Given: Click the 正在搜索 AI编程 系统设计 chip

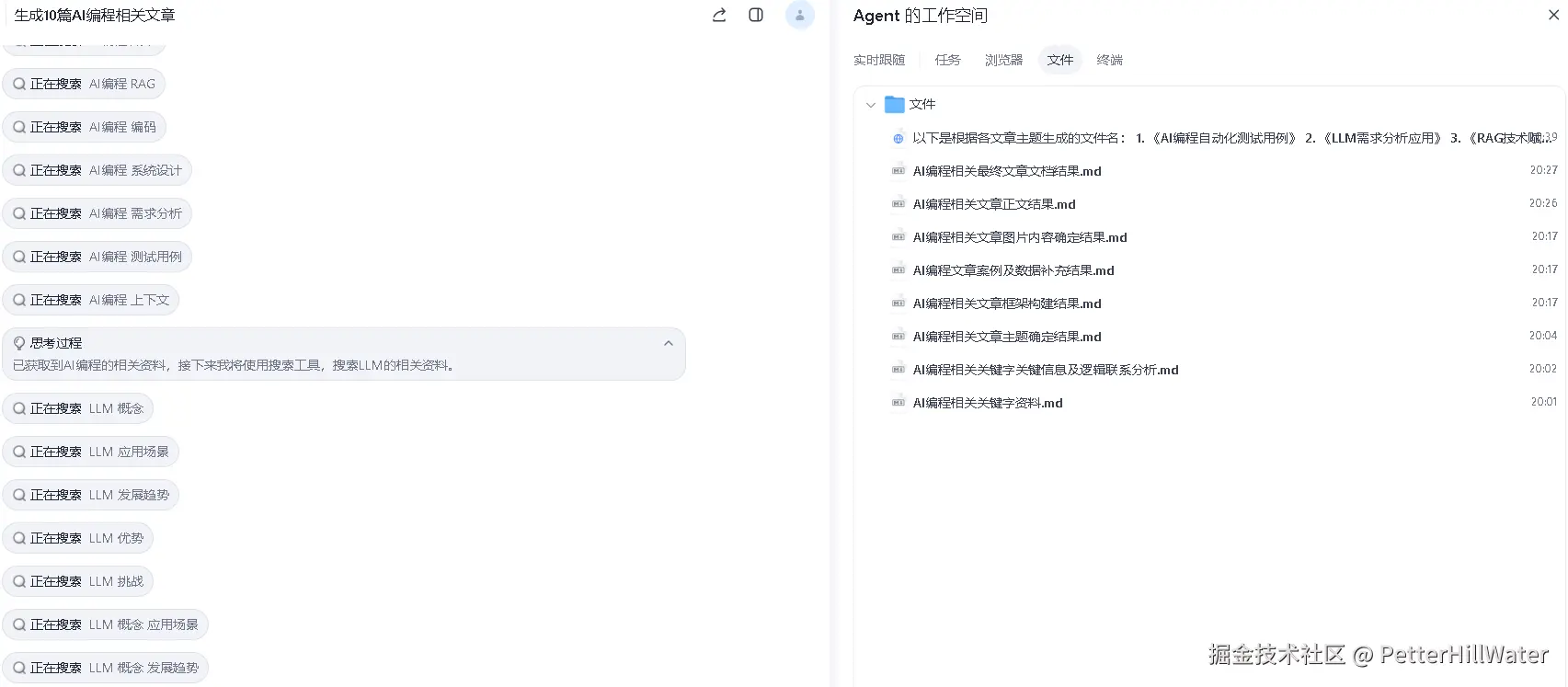Looking at the screenshot, I should coord(97,170).
